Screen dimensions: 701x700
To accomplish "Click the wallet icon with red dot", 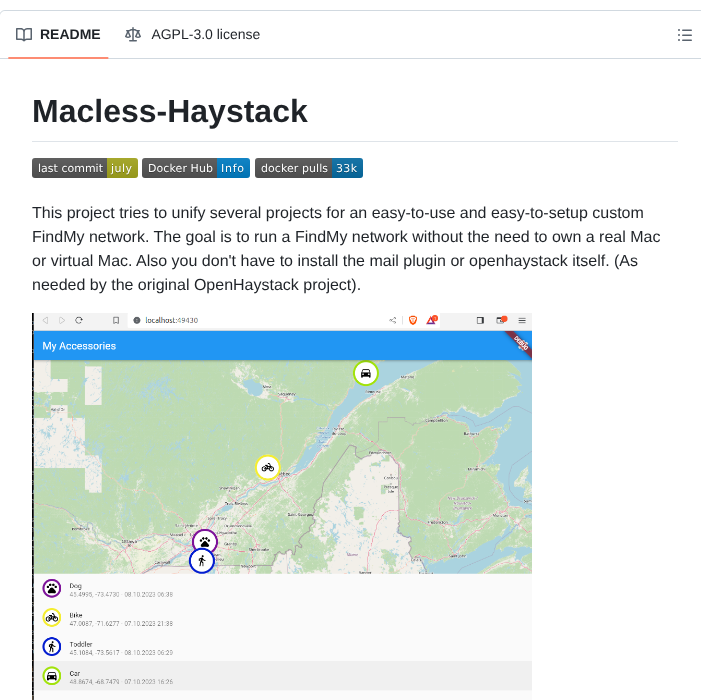I will click(x=501, y=320).
